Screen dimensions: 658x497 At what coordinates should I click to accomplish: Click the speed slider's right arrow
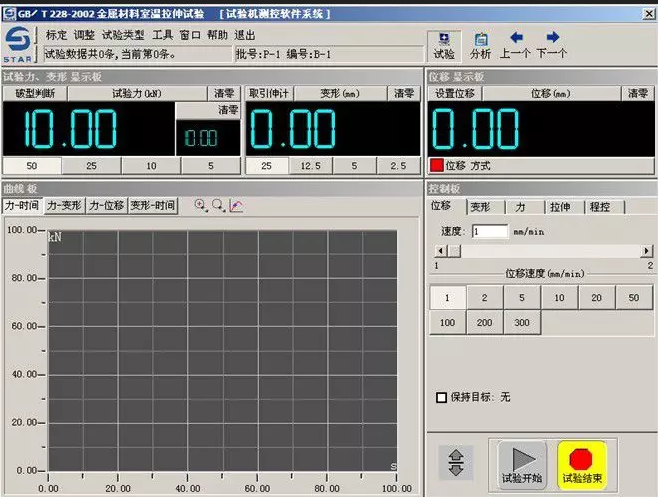[648, 251]
